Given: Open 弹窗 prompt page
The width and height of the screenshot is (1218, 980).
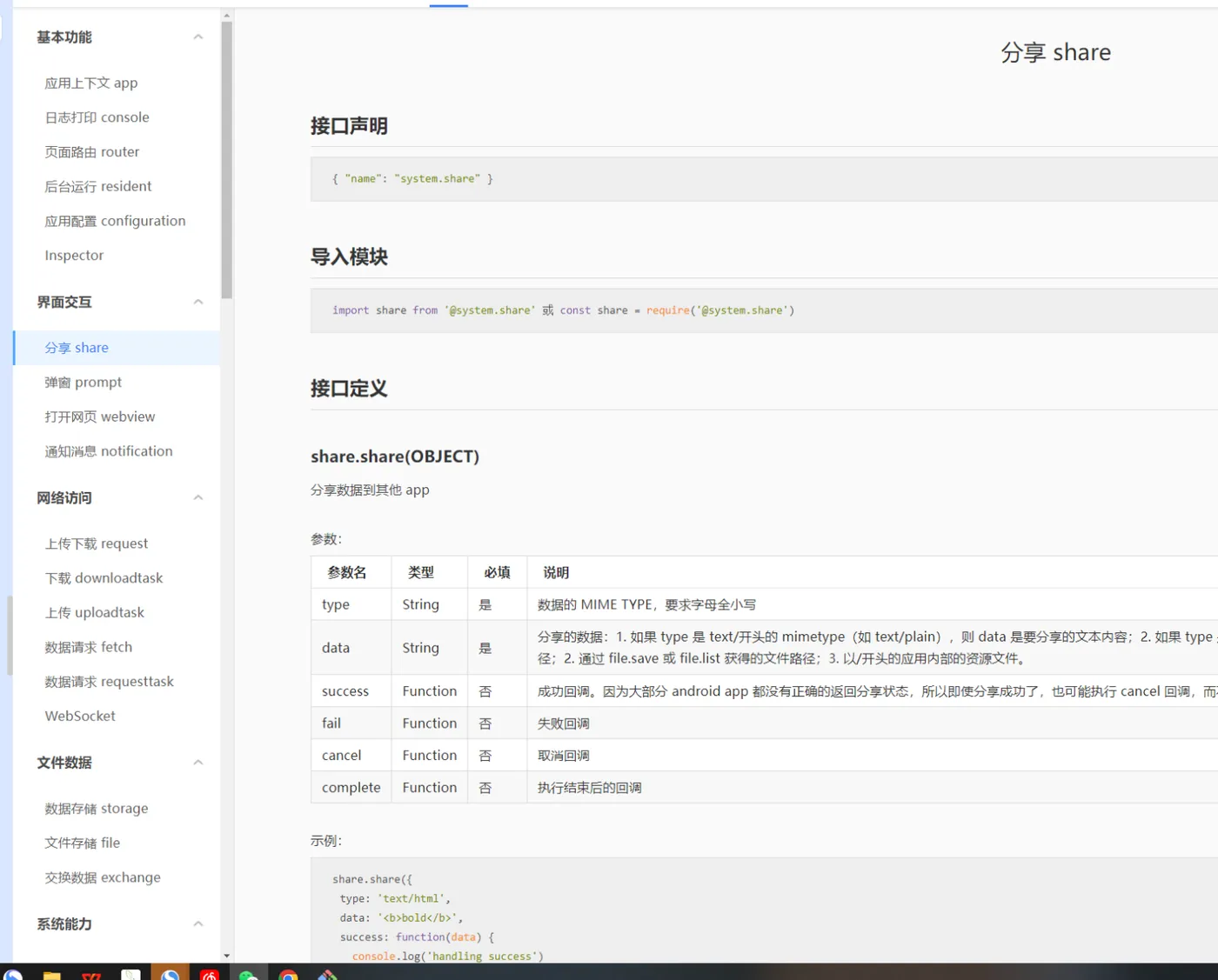Looking at the screenshot, I should point(83,383).
